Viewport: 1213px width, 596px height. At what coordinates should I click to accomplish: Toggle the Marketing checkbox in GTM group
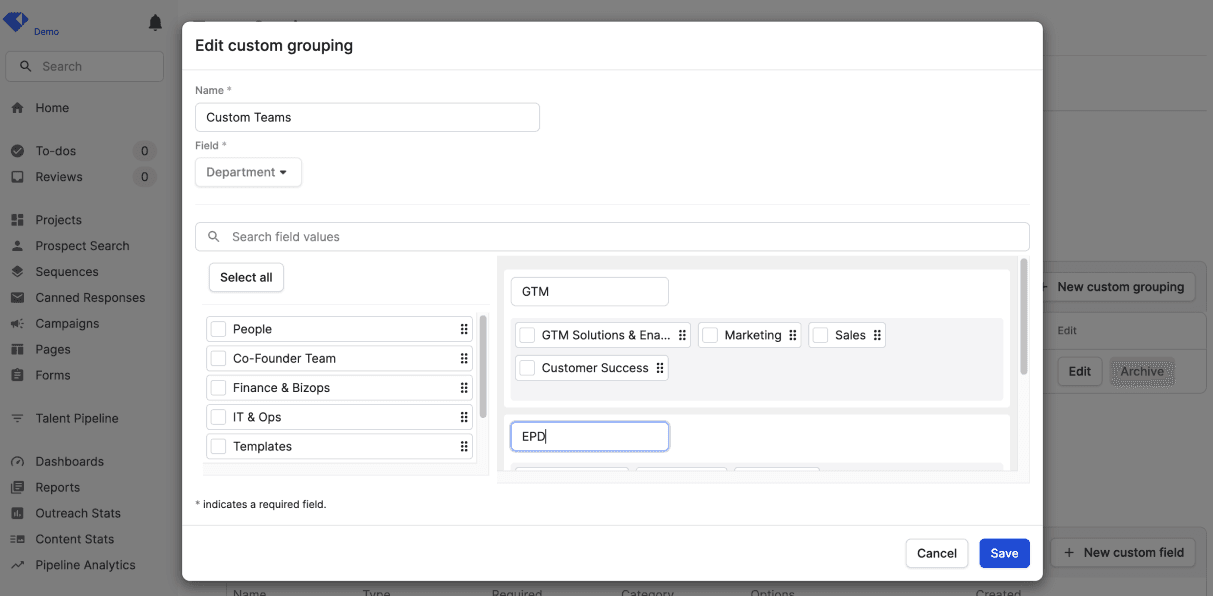tap(710, 335)
